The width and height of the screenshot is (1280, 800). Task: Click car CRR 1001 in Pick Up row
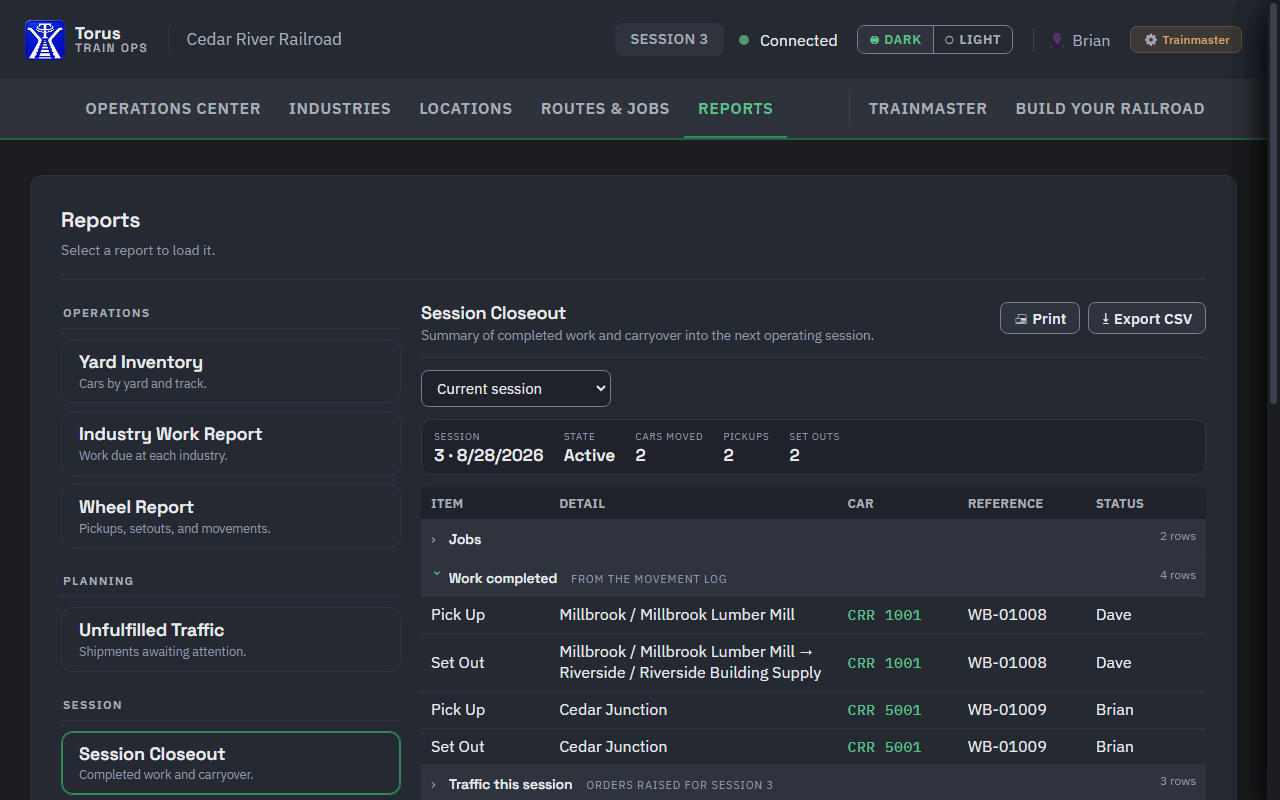[884, 615]
